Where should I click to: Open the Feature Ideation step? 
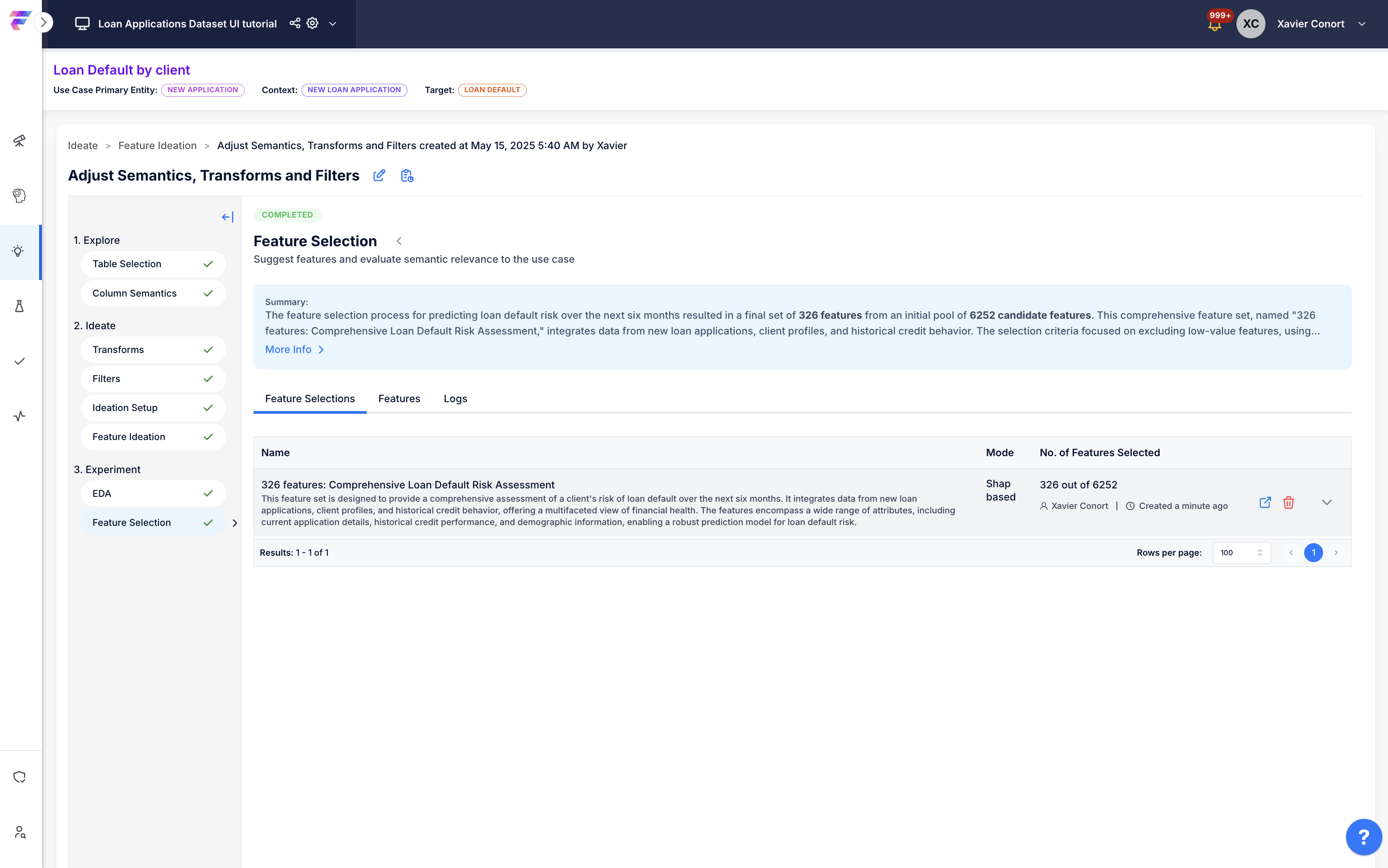153,437
